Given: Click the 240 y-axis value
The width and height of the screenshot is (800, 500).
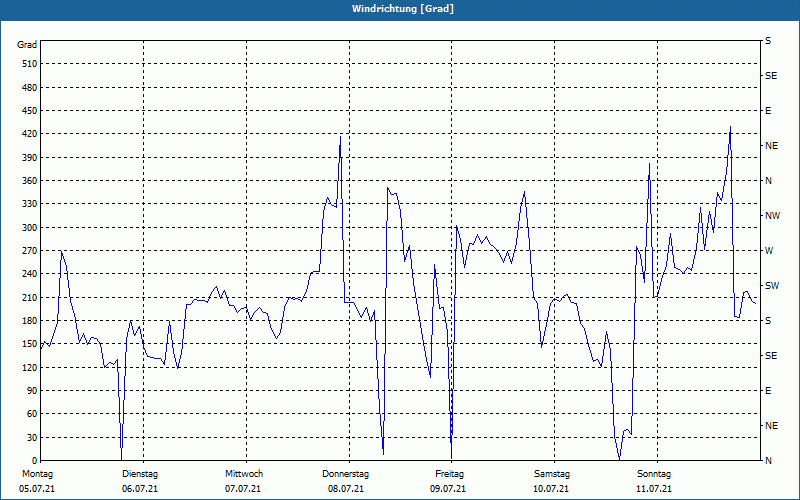Looking at the screenshot, I should pos(30,274).
